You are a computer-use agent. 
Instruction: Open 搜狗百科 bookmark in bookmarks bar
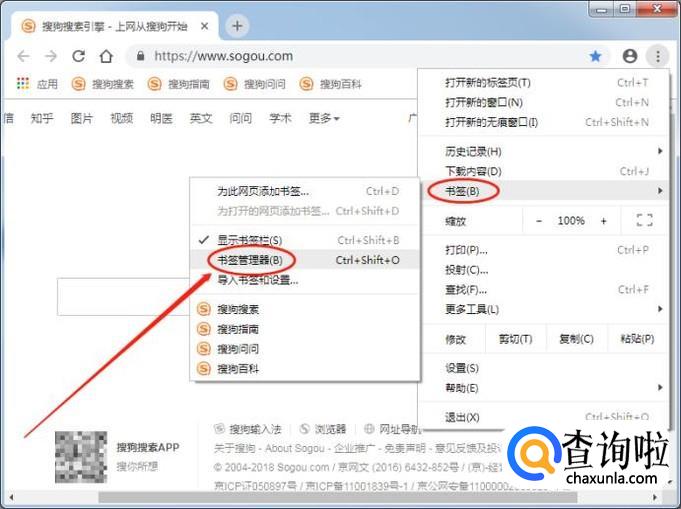(x=331, y=84)
